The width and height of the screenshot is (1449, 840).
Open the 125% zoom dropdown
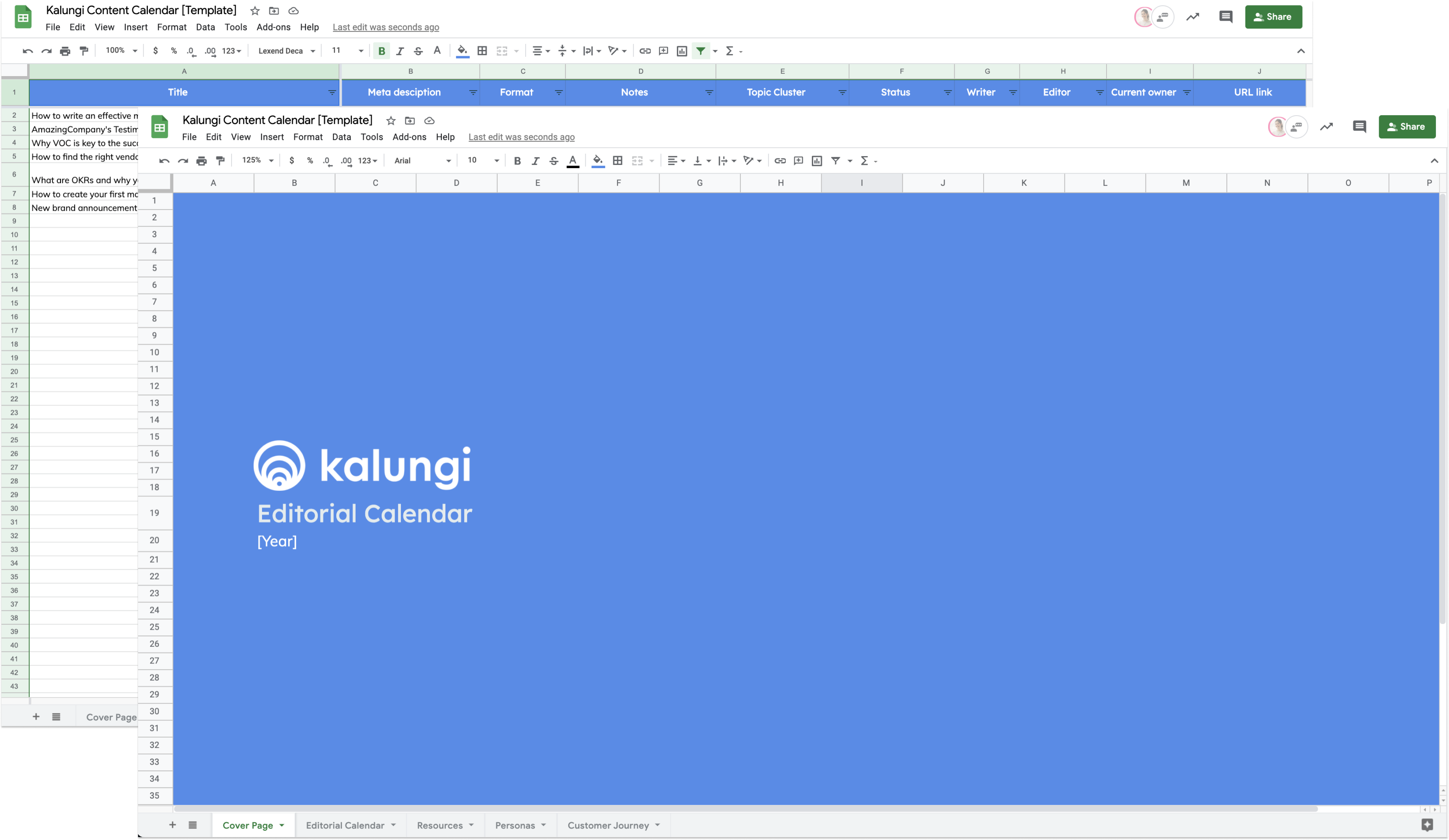(257, 161)
